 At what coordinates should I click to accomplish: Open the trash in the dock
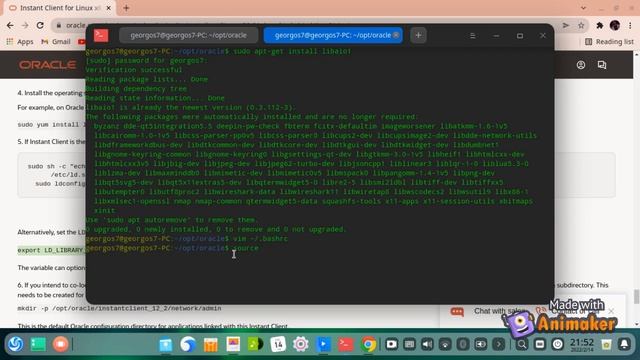tap(606, 344)
